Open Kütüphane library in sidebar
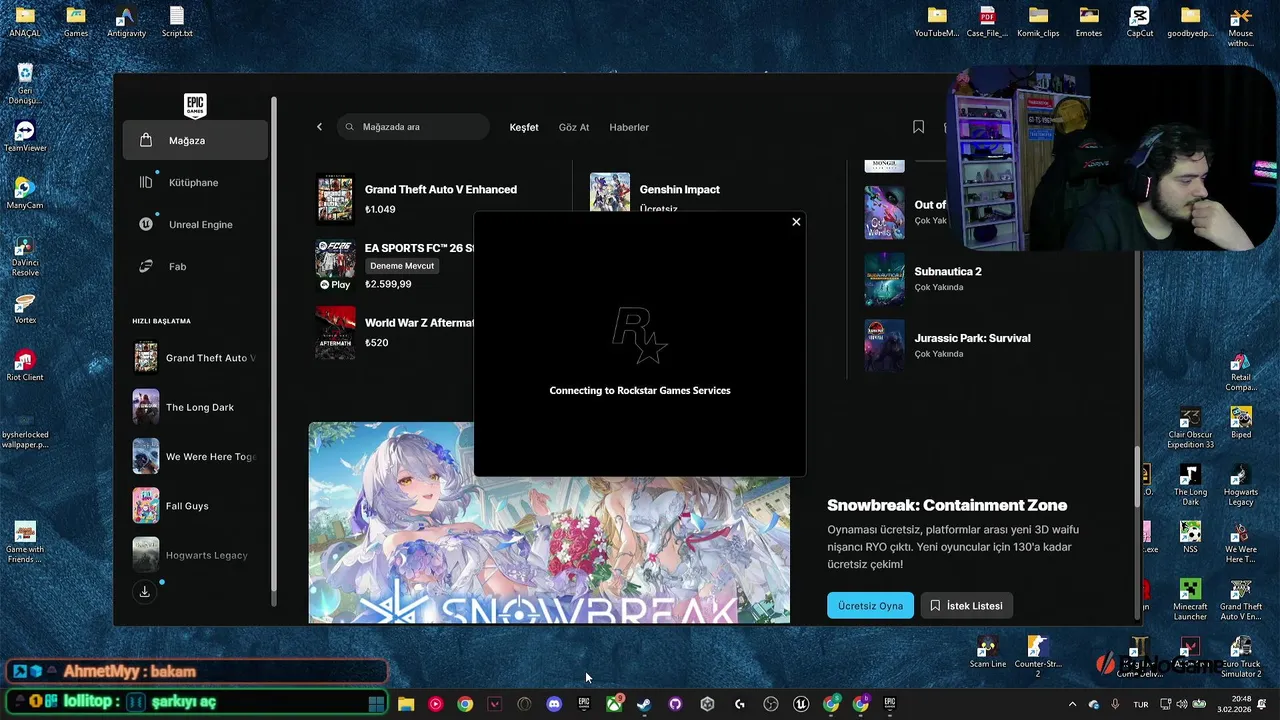Viewport: 1280px width, 720px height. 195,182
